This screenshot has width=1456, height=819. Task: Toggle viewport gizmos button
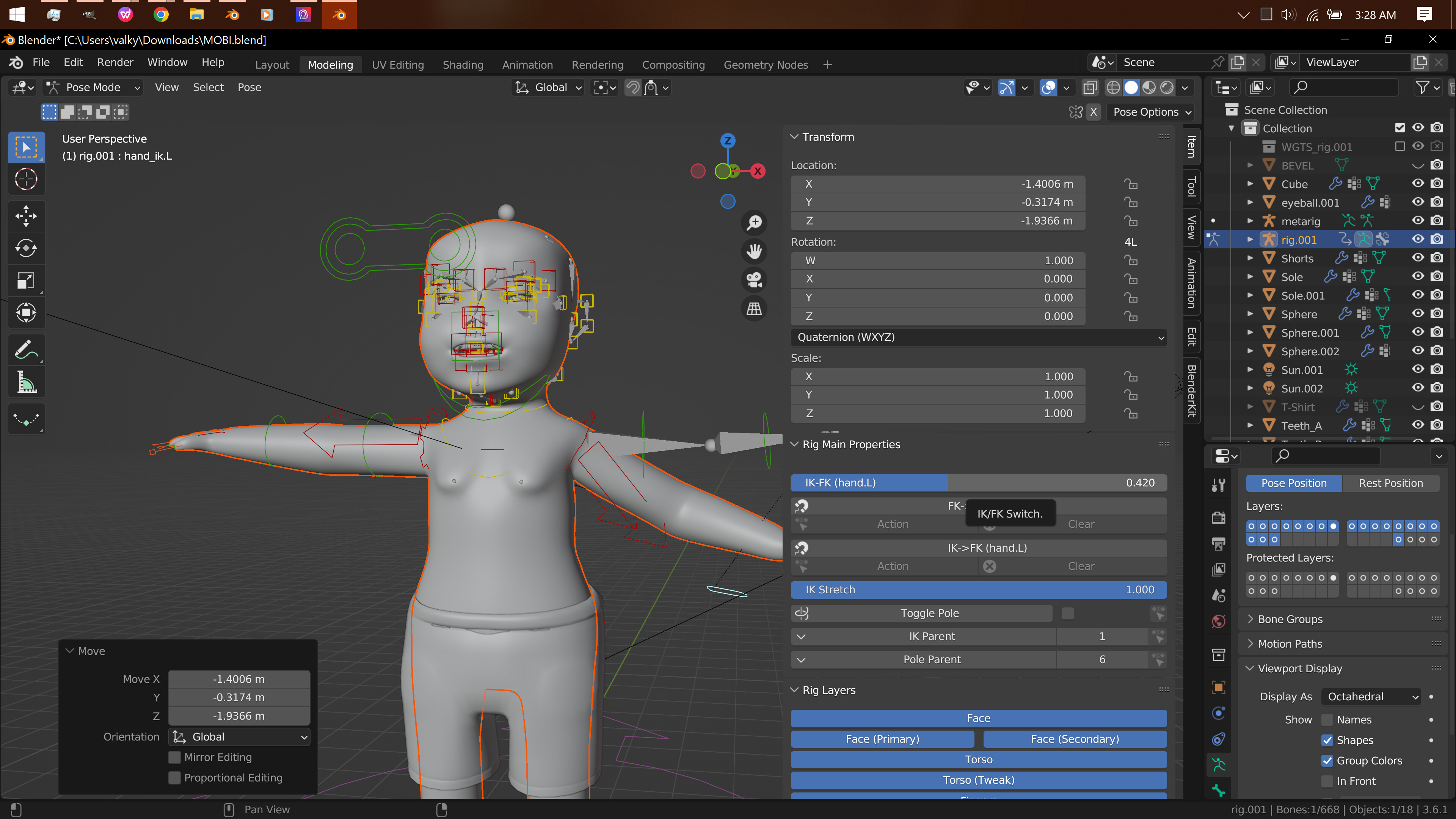(1007, 87)
